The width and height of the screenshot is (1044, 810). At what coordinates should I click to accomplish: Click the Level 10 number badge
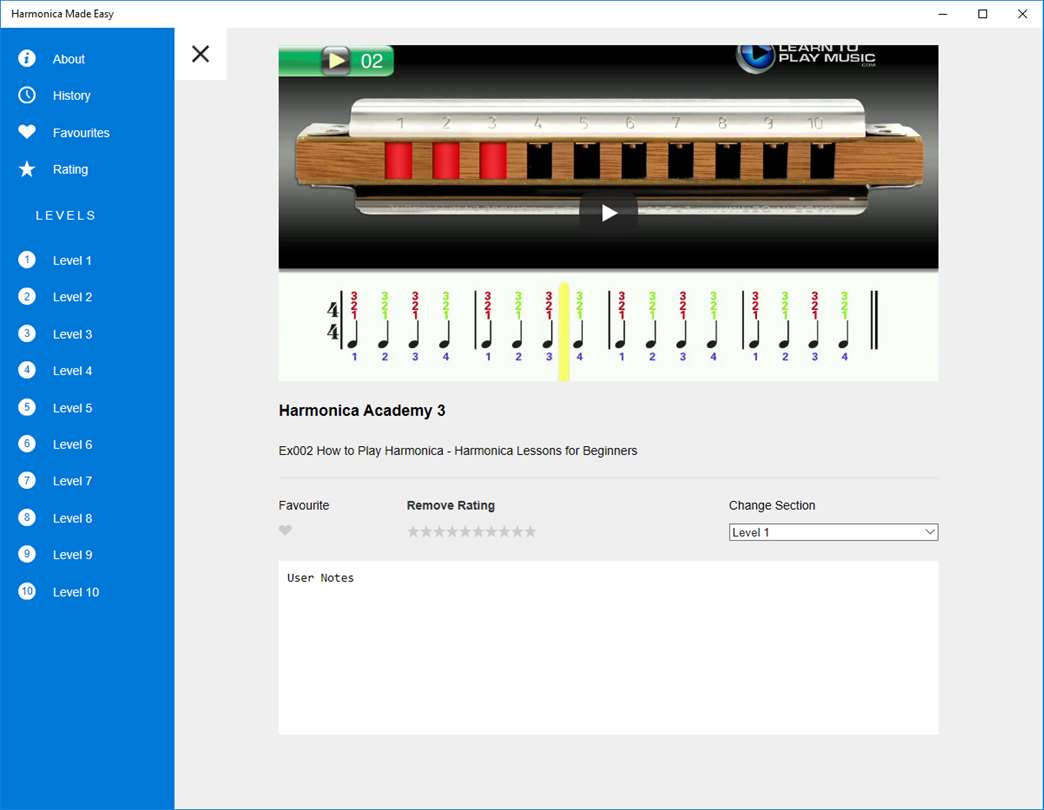pos(27,591)
